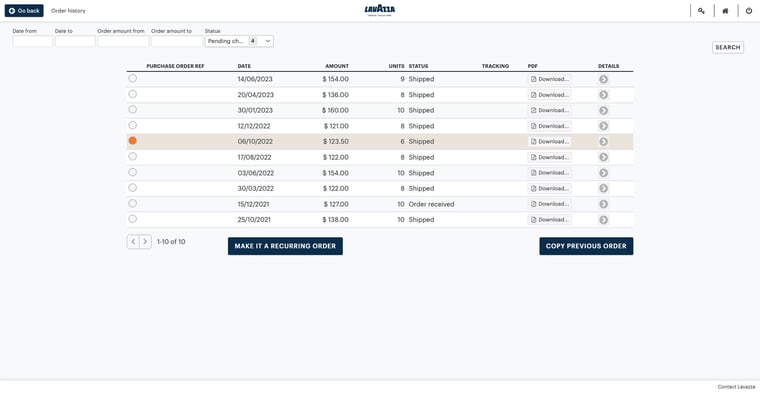Viewport: 760px width, 393px height.
Task: Go to previous page of orders
Action: pyautogui.click(x=133, y=241)
